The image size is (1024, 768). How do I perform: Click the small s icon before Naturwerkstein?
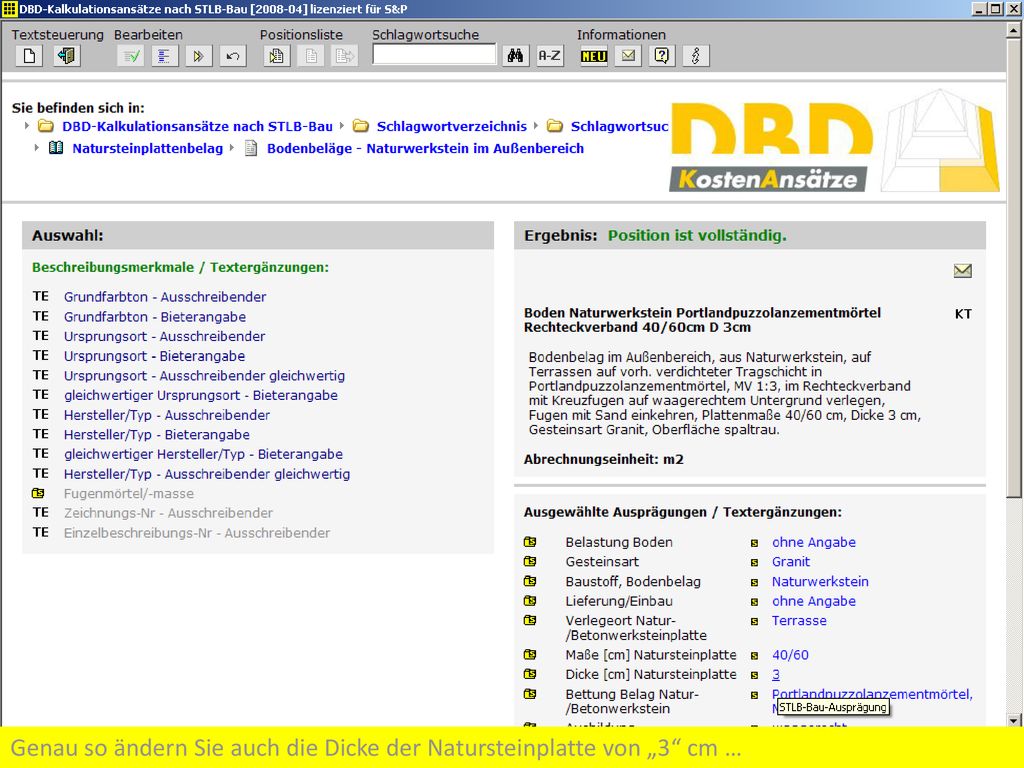tap(754, 582)
